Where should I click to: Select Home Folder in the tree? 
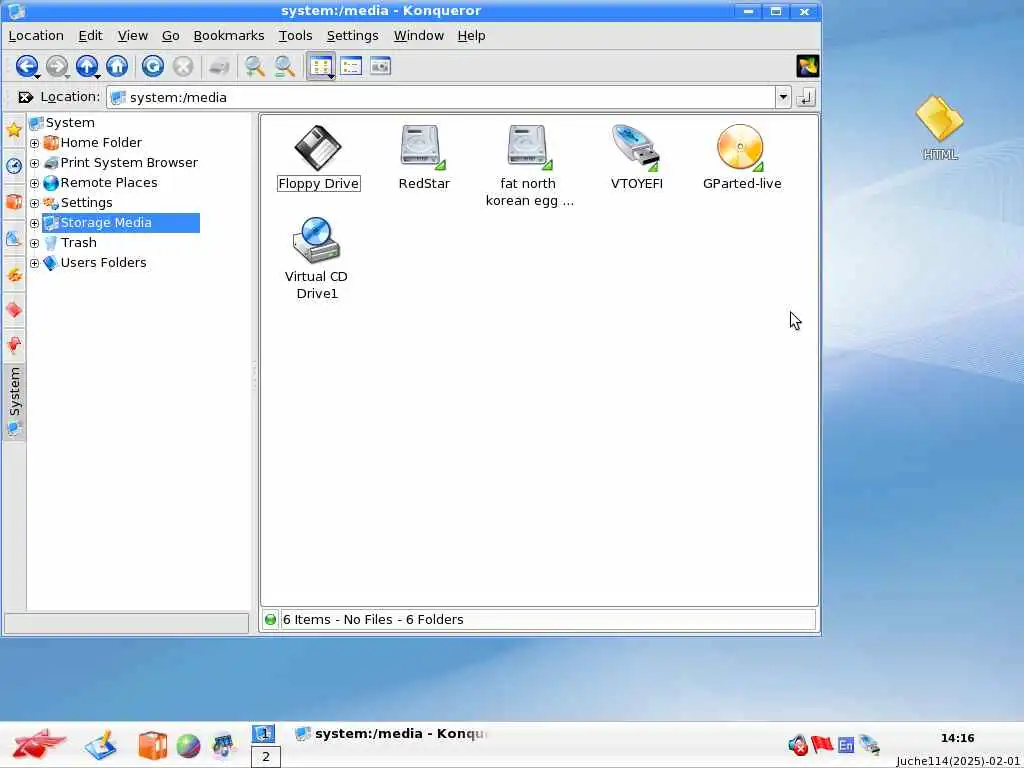coord(93,142)
